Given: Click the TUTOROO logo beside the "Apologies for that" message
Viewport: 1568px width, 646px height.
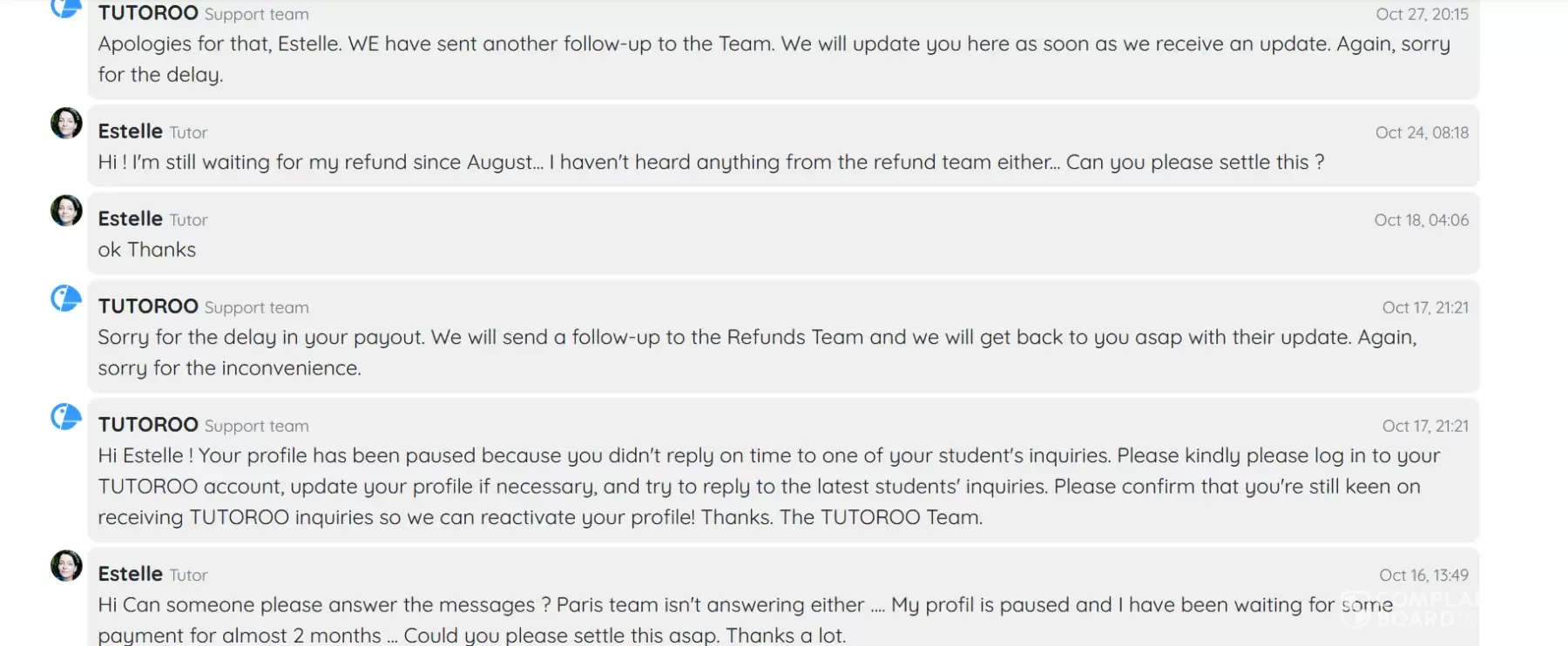Looking at the screenshot, I should tap(66, 7).
